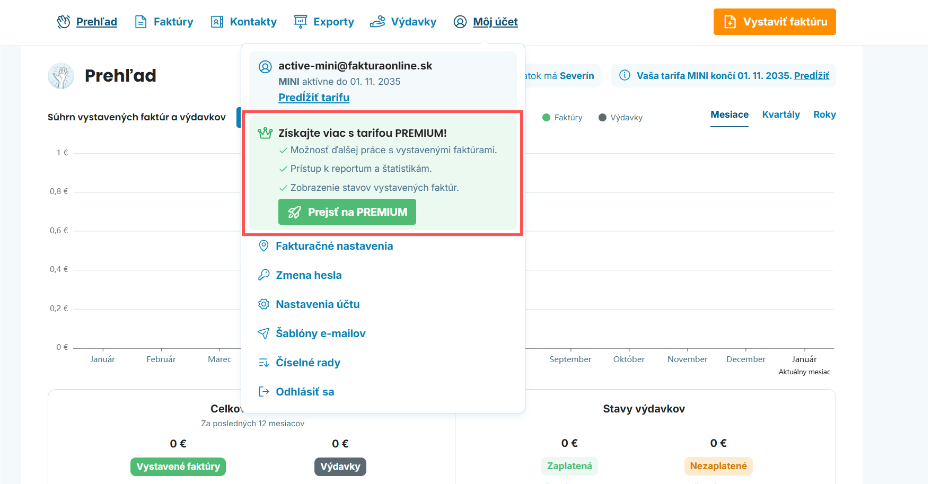Click the presentation icon beside Exporty

click(301, 22)
